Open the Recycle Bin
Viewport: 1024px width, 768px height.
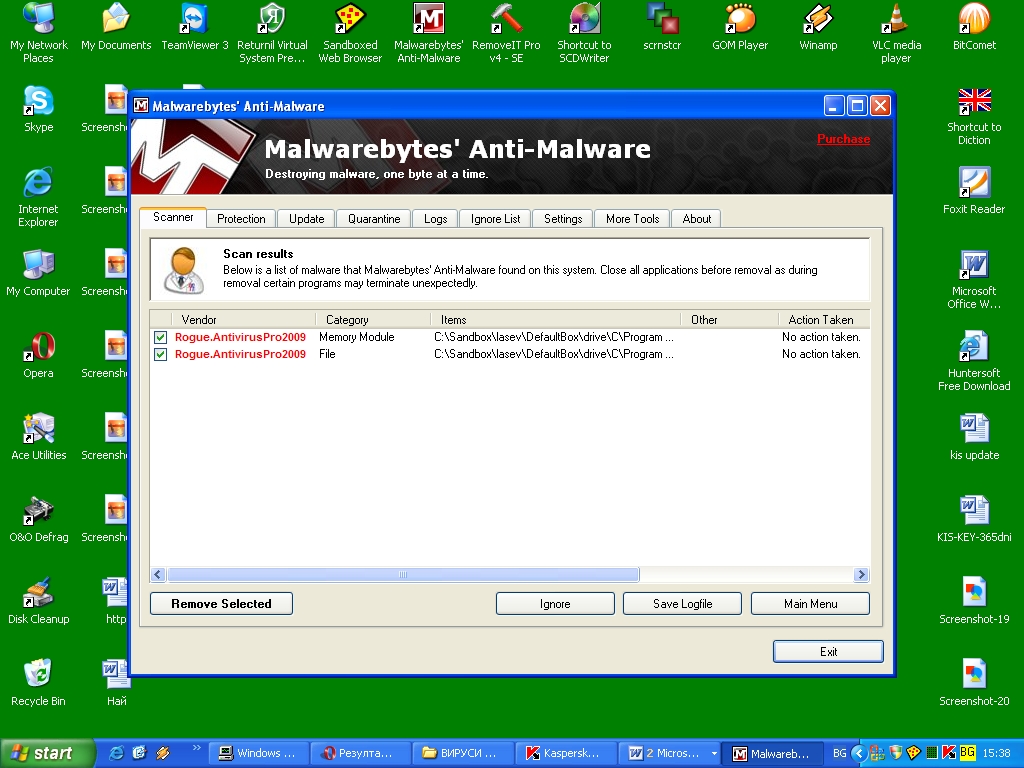click(x=39, y=683)
